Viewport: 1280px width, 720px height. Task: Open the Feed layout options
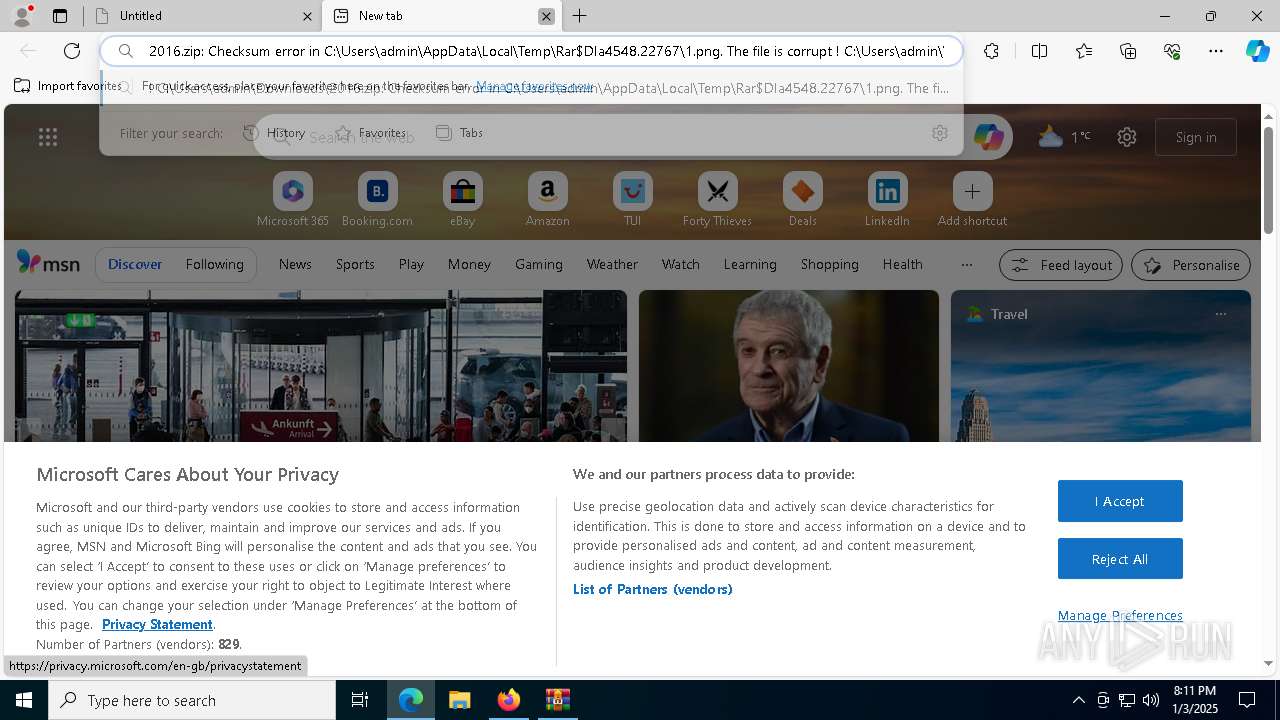pos(1061,265)
